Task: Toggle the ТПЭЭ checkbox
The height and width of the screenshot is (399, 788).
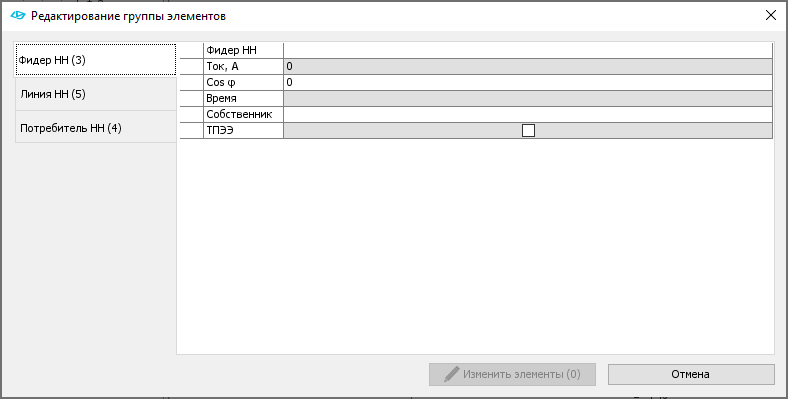Action: (x=528, y=131)
